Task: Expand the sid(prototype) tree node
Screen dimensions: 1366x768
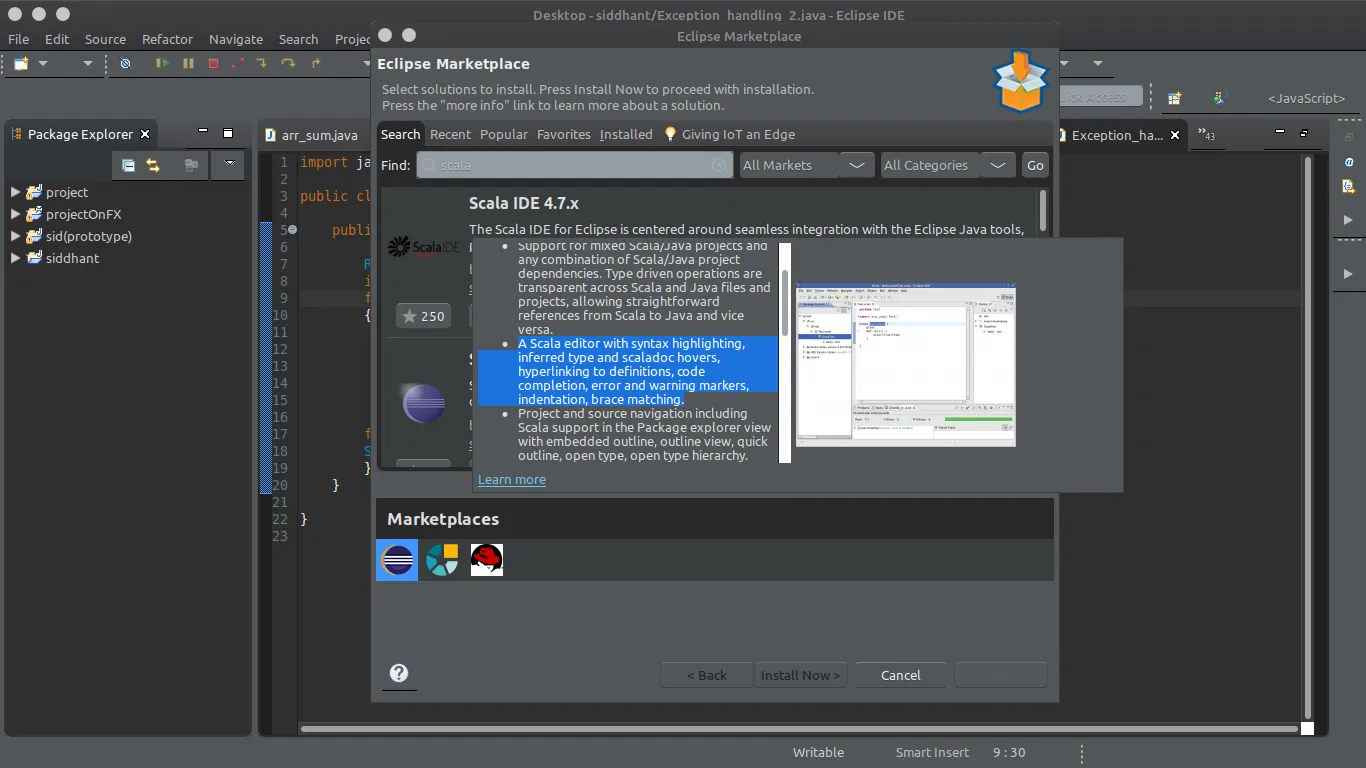Action: pyautogui.click(x=15, y=236)
